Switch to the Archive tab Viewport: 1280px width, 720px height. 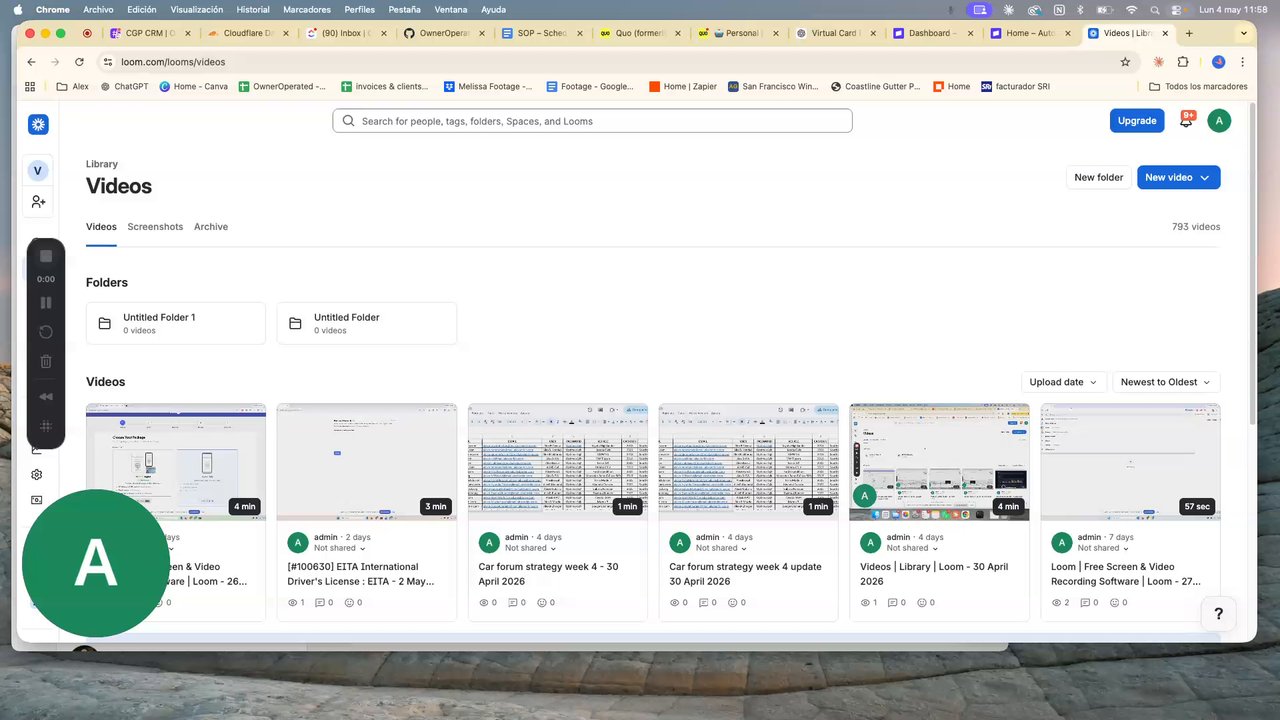coord(211,227)
